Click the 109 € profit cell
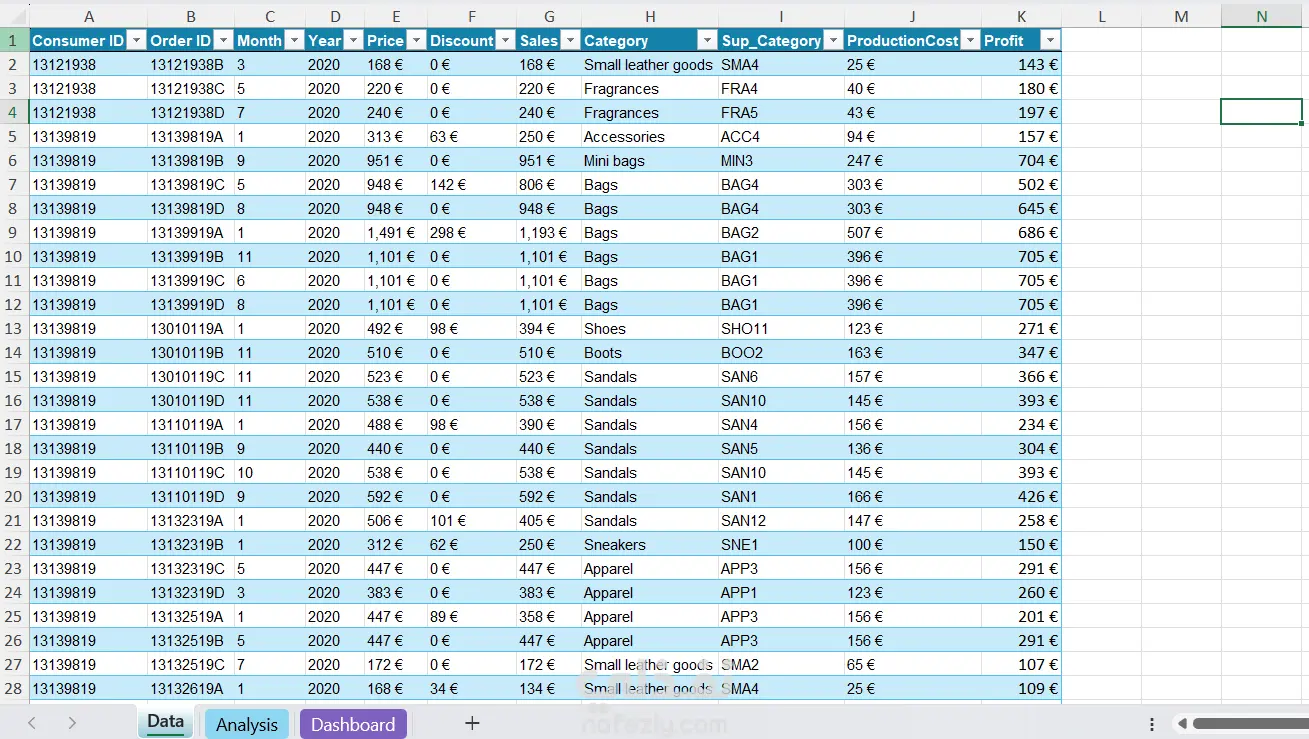 pos(1021,689)
